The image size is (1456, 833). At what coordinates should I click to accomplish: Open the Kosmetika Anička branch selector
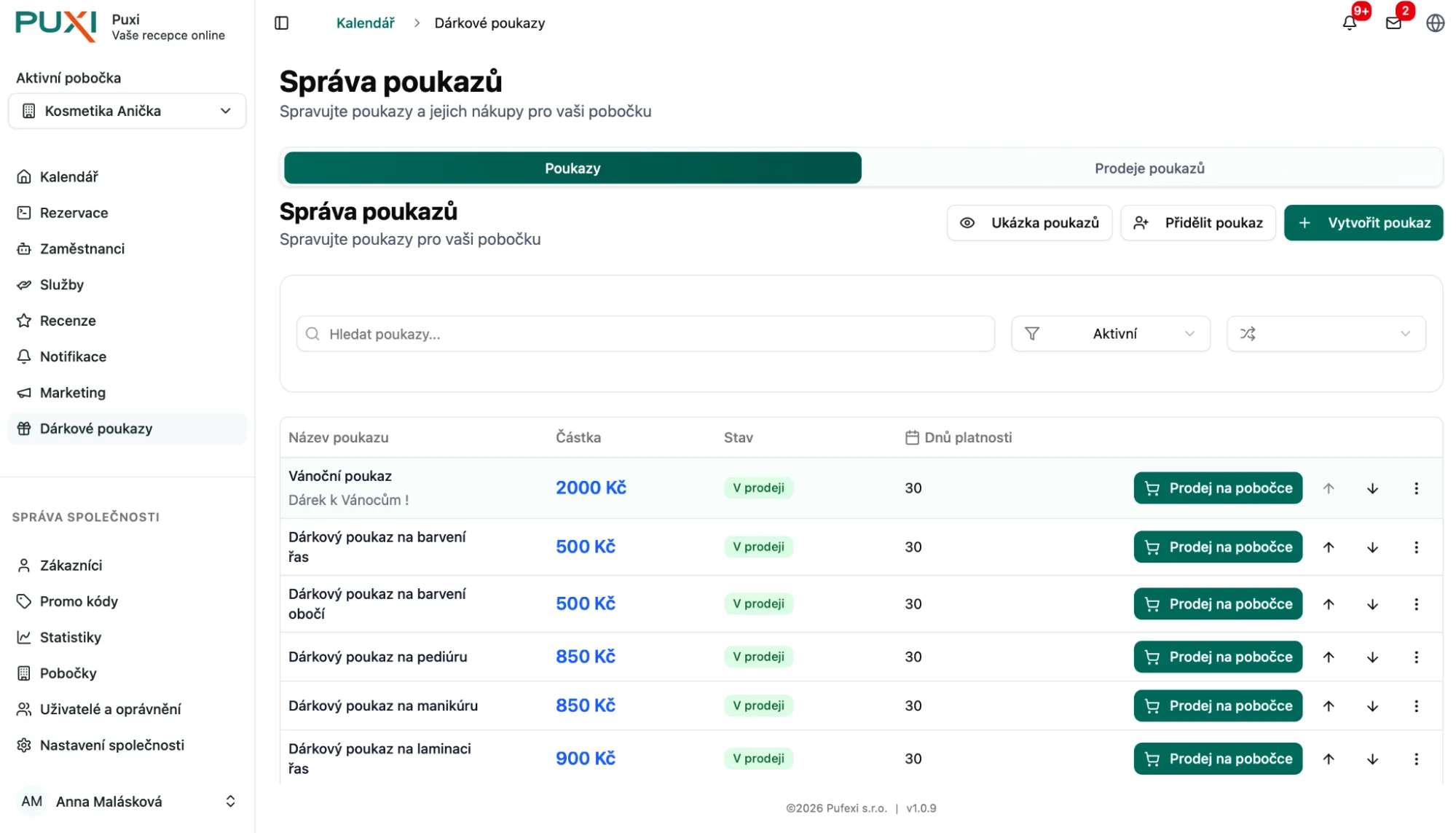tap(127, 111)
